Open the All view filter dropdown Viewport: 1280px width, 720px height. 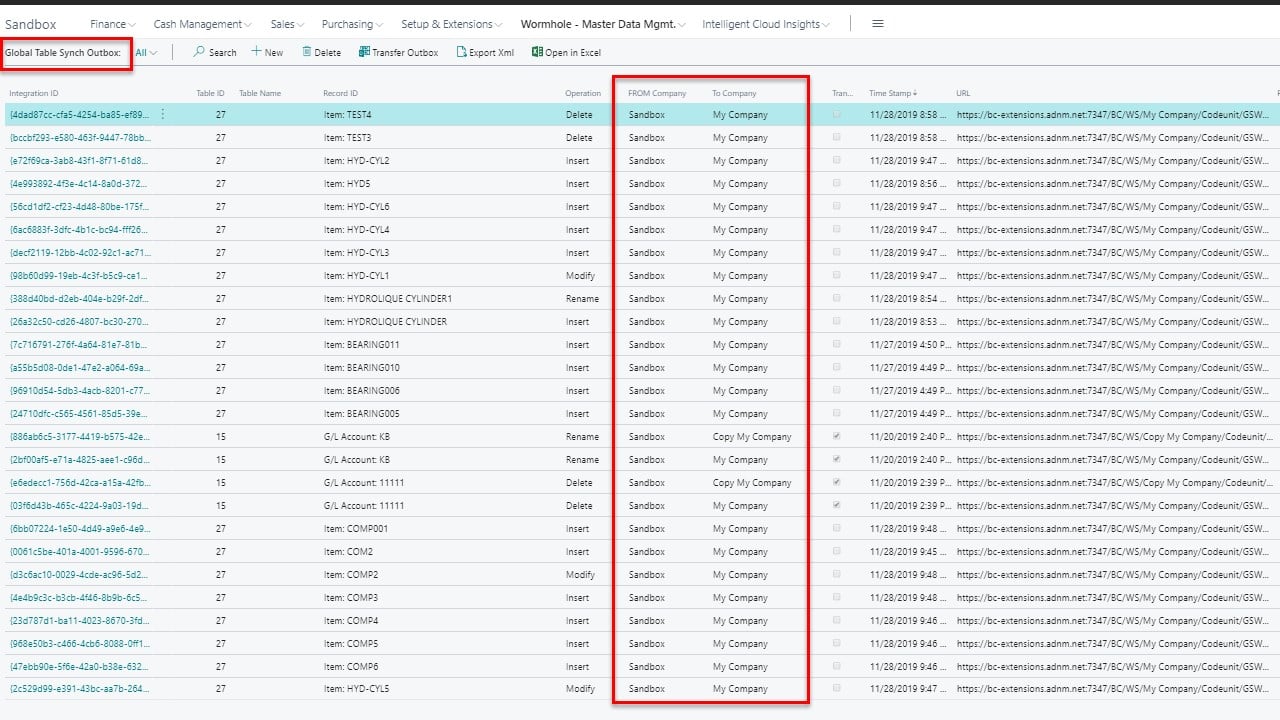coord(146,52)
